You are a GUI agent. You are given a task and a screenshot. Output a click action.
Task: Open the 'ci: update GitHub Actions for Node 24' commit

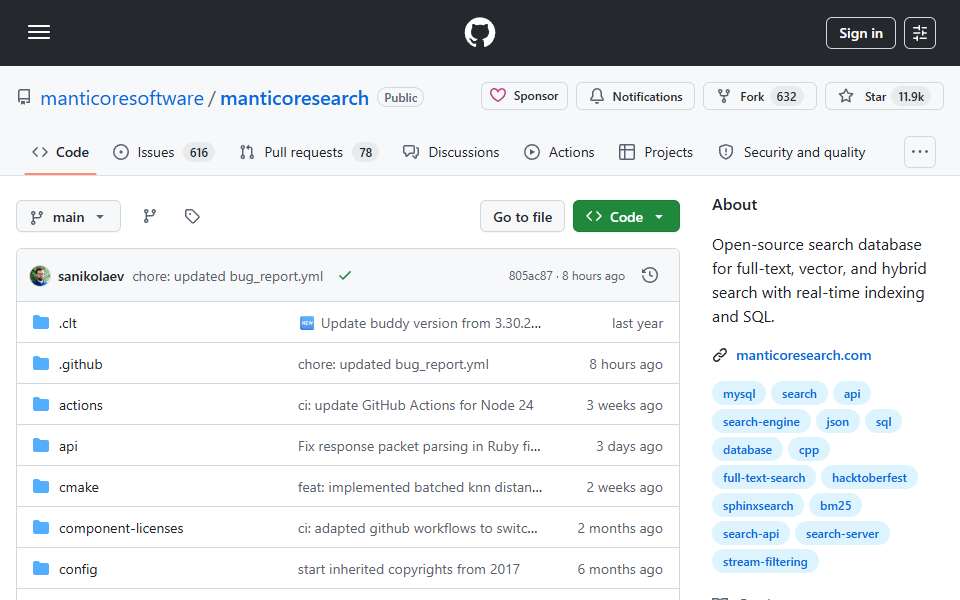tap(415, 405)
